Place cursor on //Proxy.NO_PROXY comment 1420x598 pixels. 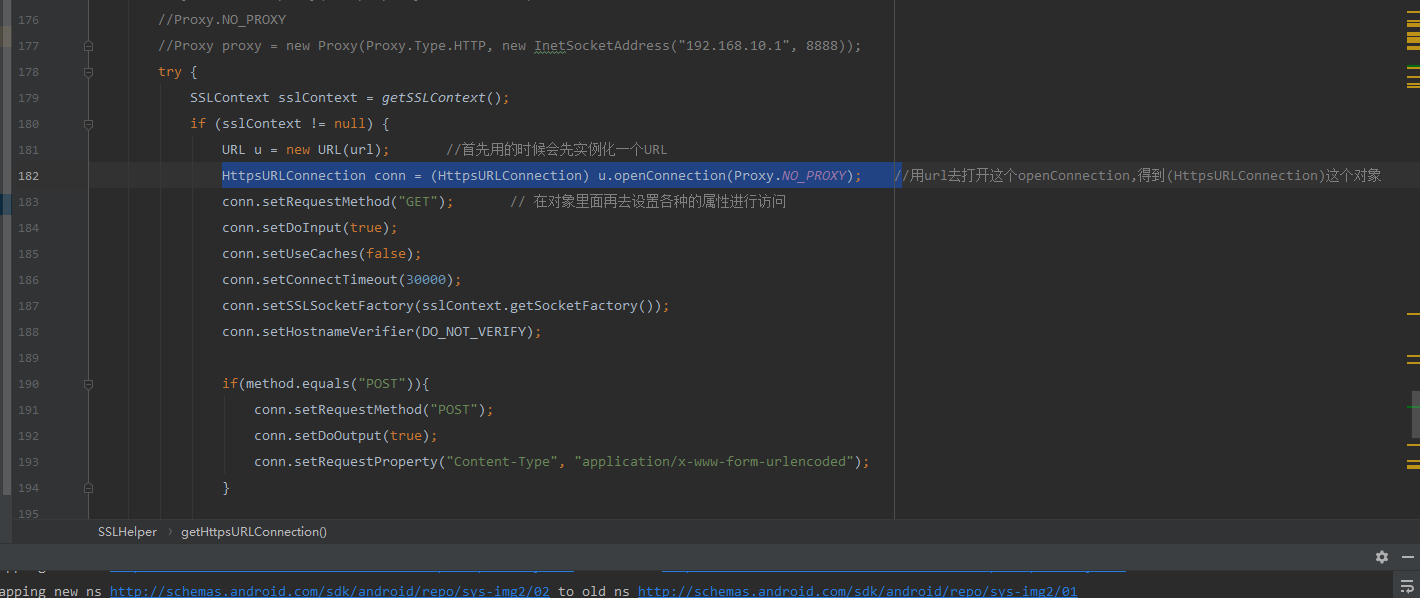coord(222,20)
